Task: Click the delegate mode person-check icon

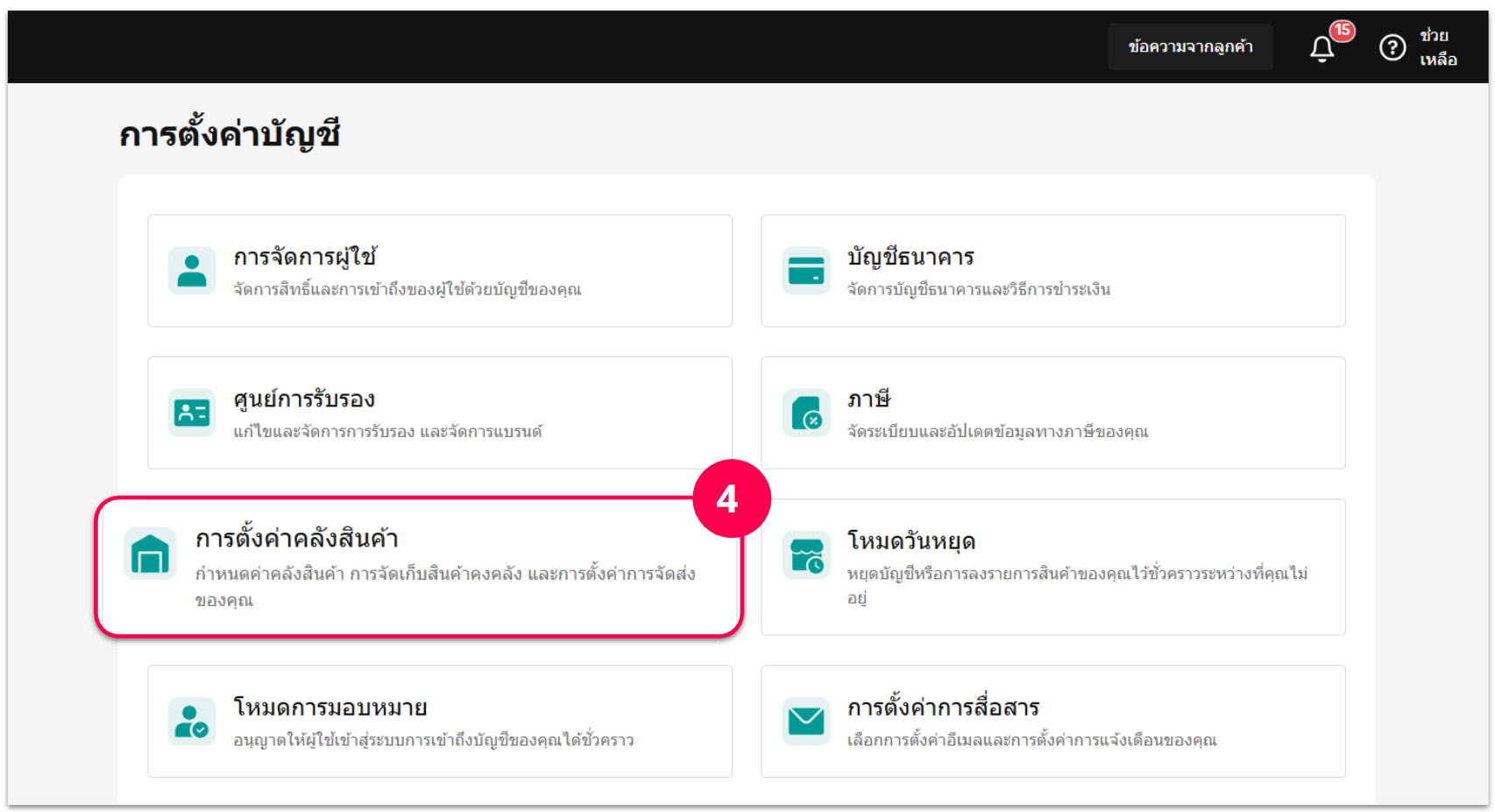Action: click(192, 721)
